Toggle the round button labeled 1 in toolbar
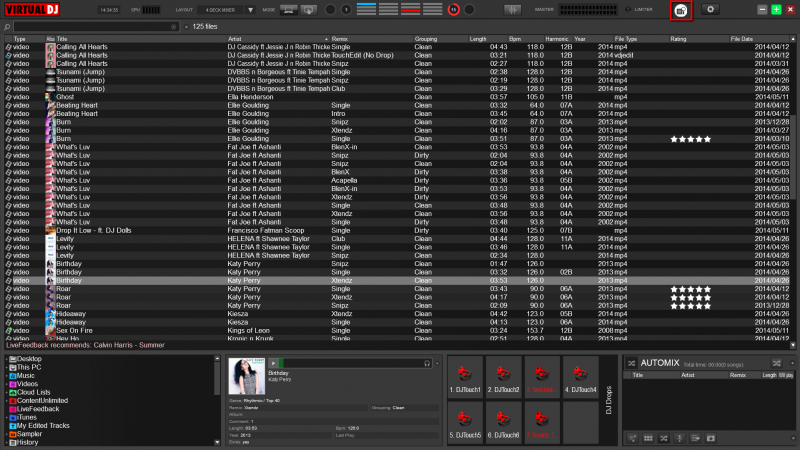The width and height of the screenshot is (800, 450). (346, 10)
